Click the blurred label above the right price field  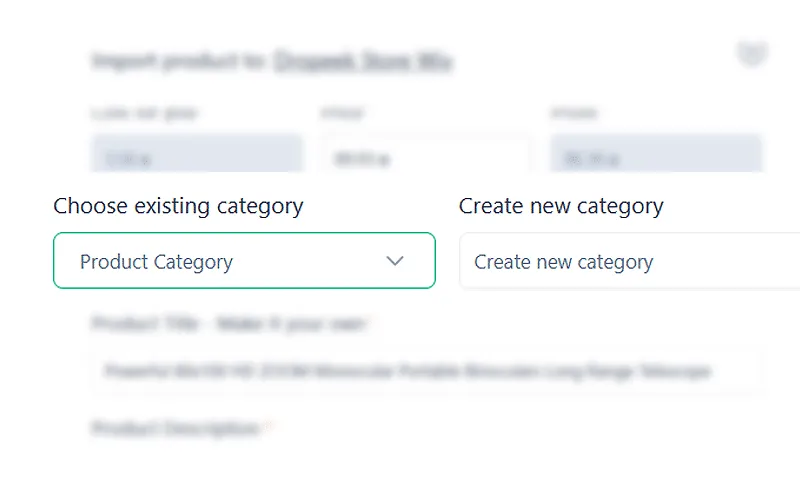573,114
